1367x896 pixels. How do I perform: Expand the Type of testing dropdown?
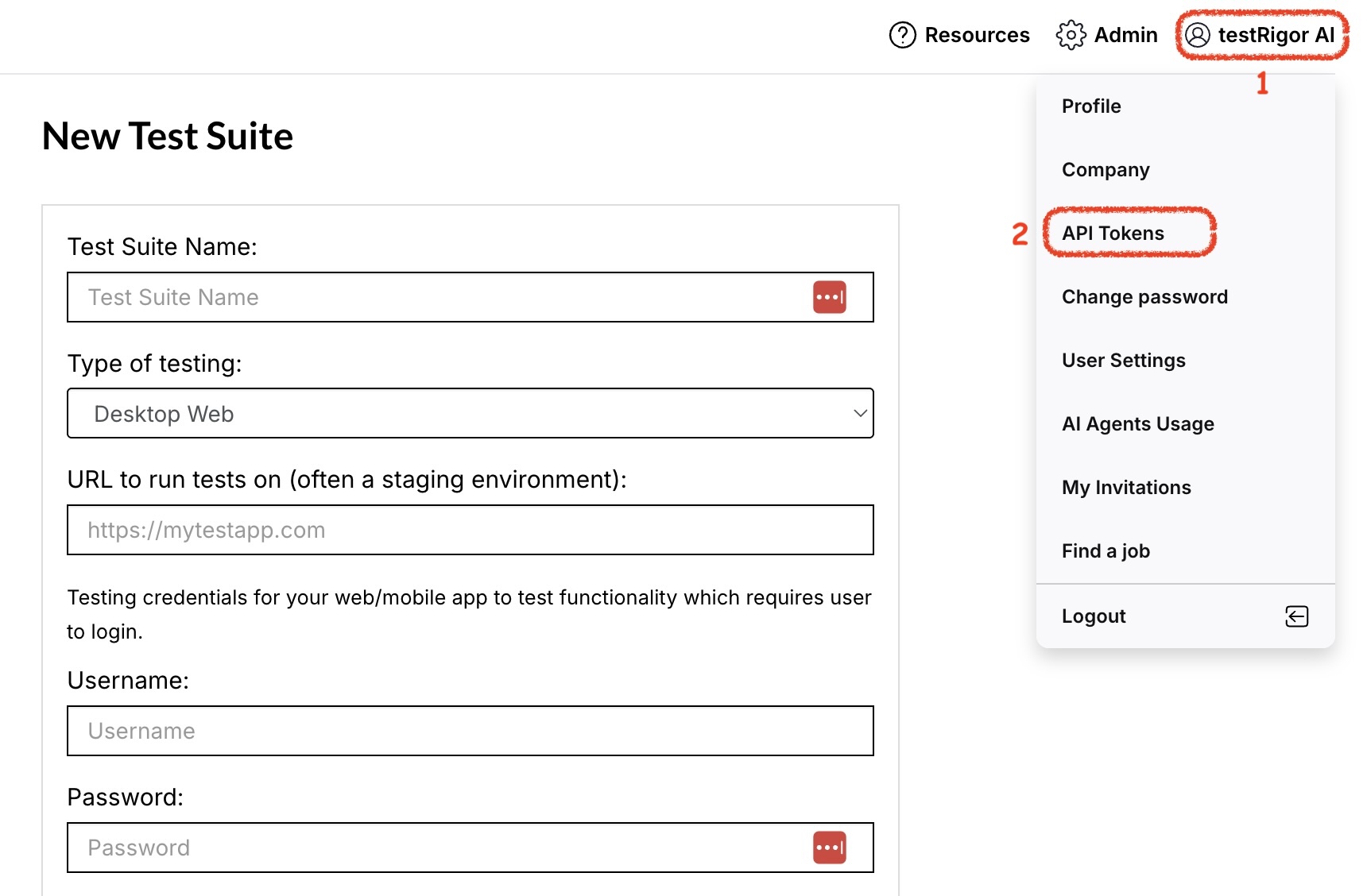click(x=471, y=413)
